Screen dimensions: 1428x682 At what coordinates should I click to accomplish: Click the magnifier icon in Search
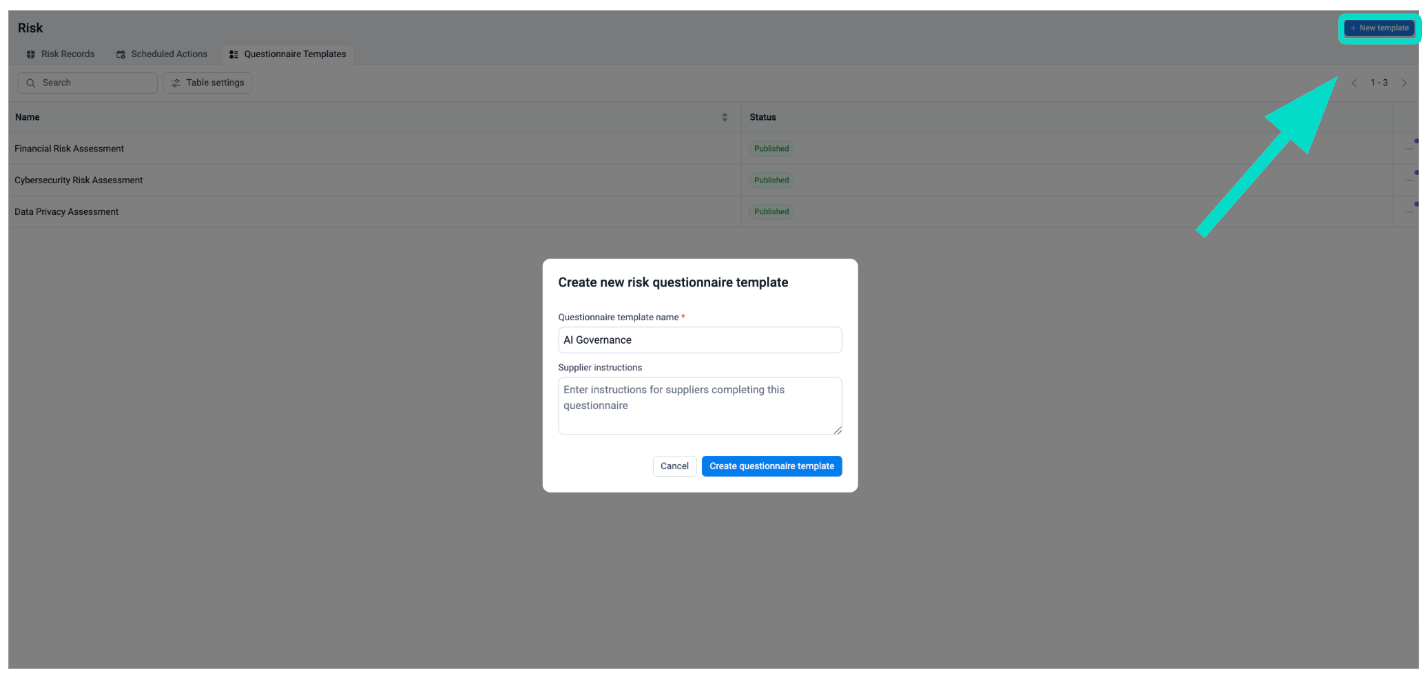(x=31, y=83)
